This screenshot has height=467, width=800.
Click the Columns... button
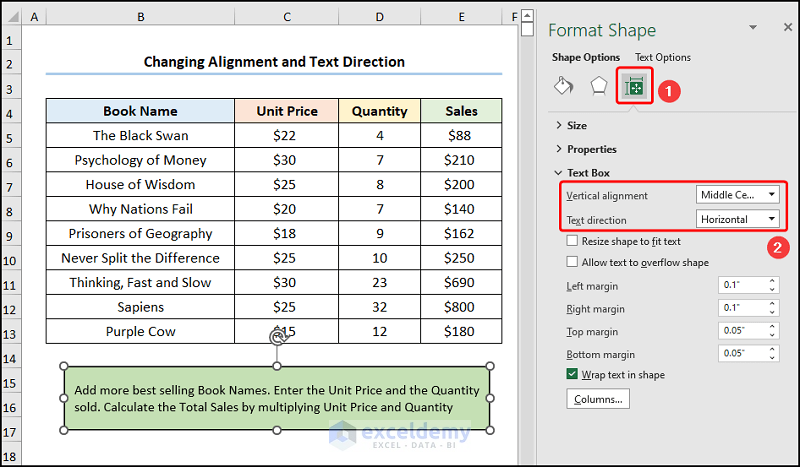598,399
